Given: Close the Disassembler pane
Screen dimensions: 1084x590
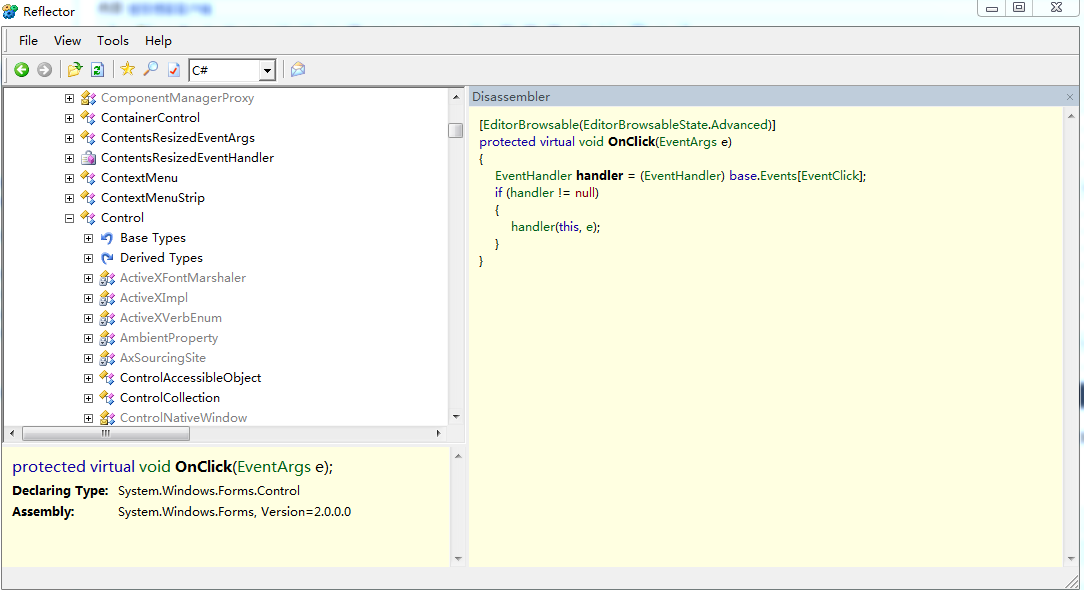Looking at the screenshot, I should pyautogui.click(x=1070, y=98).
